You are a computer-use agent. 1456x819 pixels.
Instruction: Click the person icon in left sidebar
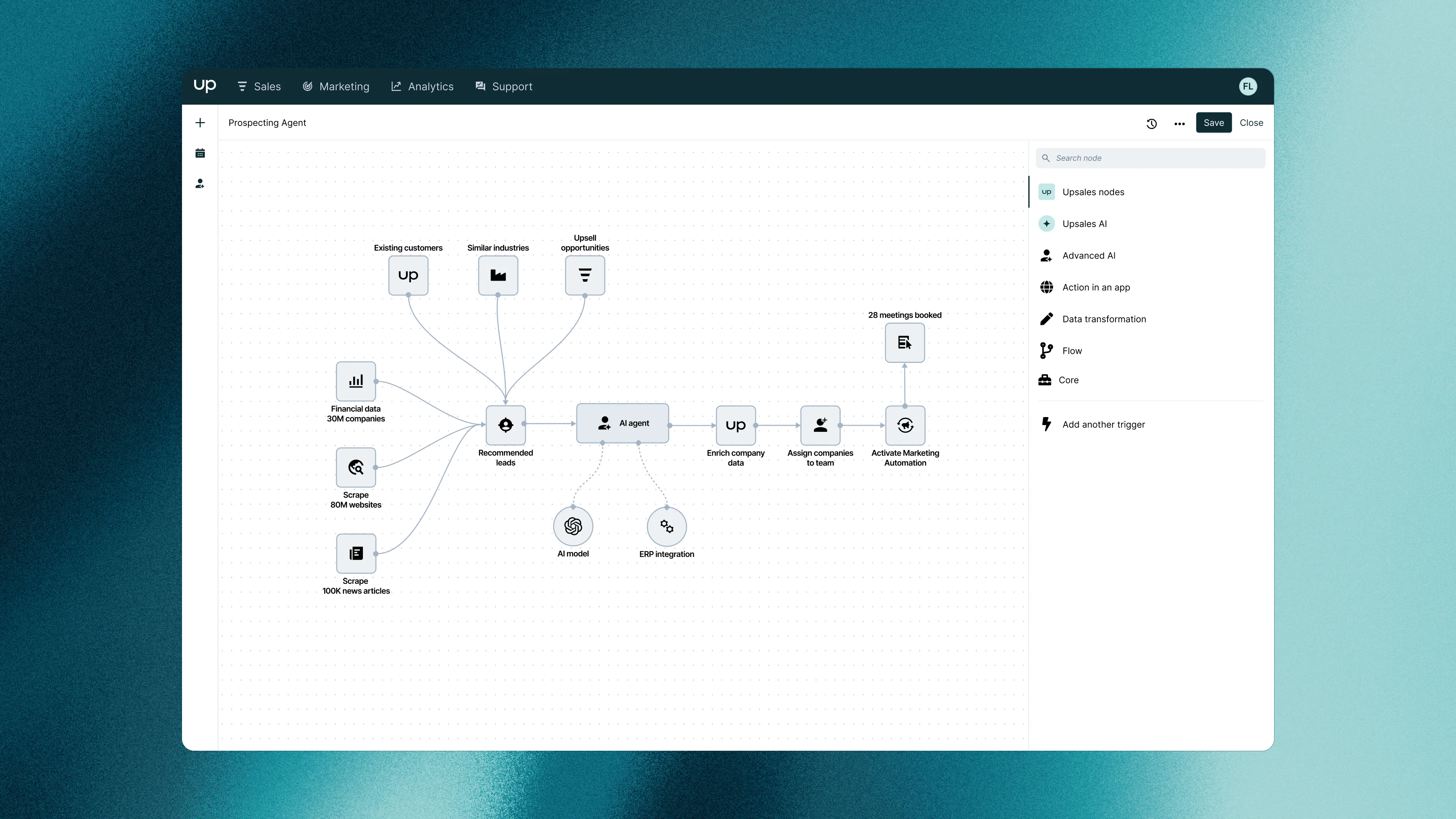200,184
